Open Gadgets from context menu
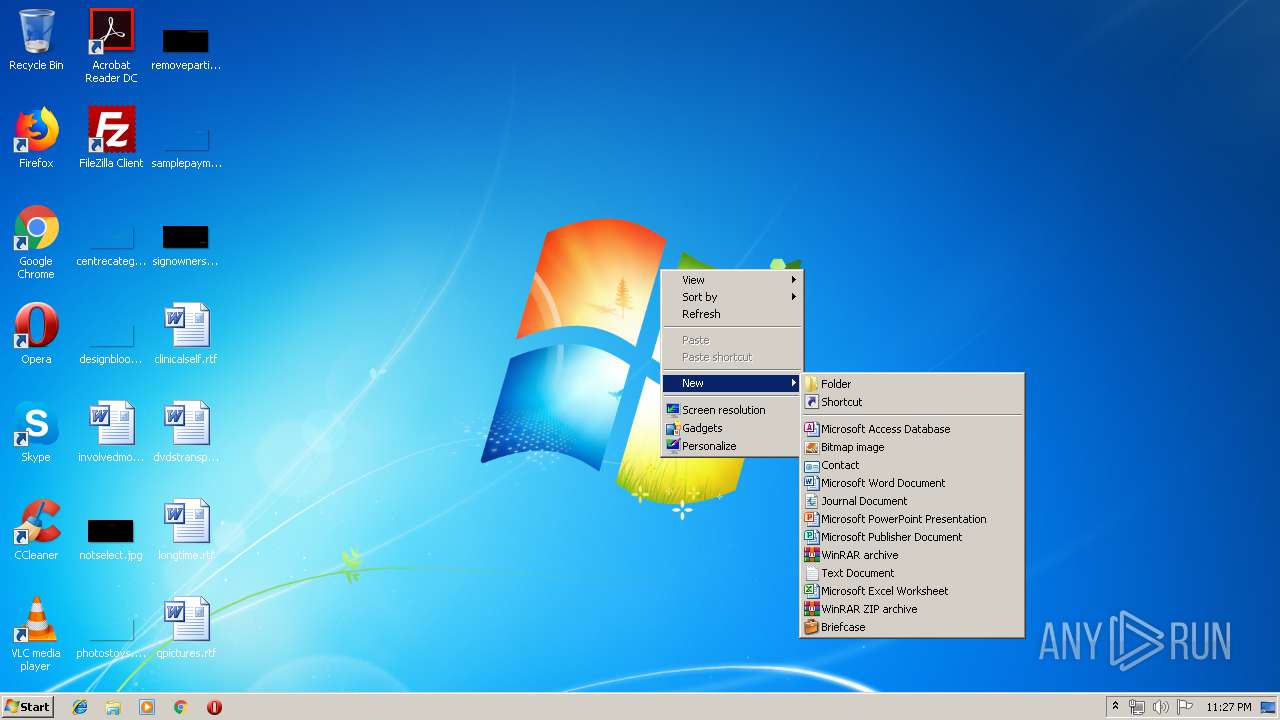The height and width of the screenshot is (720, 1280). point(732,428)
